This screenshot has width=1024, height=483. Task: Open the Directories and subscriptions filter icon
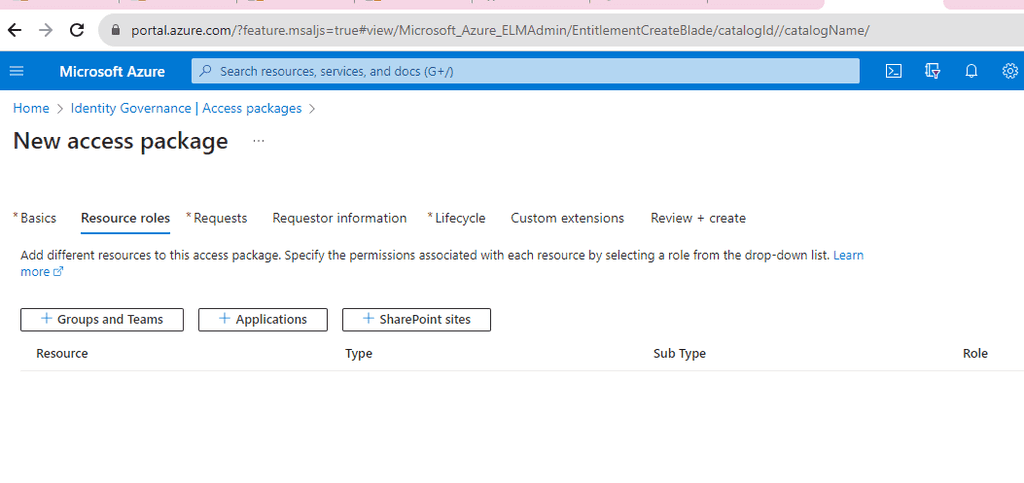click(x=933, y=71)
